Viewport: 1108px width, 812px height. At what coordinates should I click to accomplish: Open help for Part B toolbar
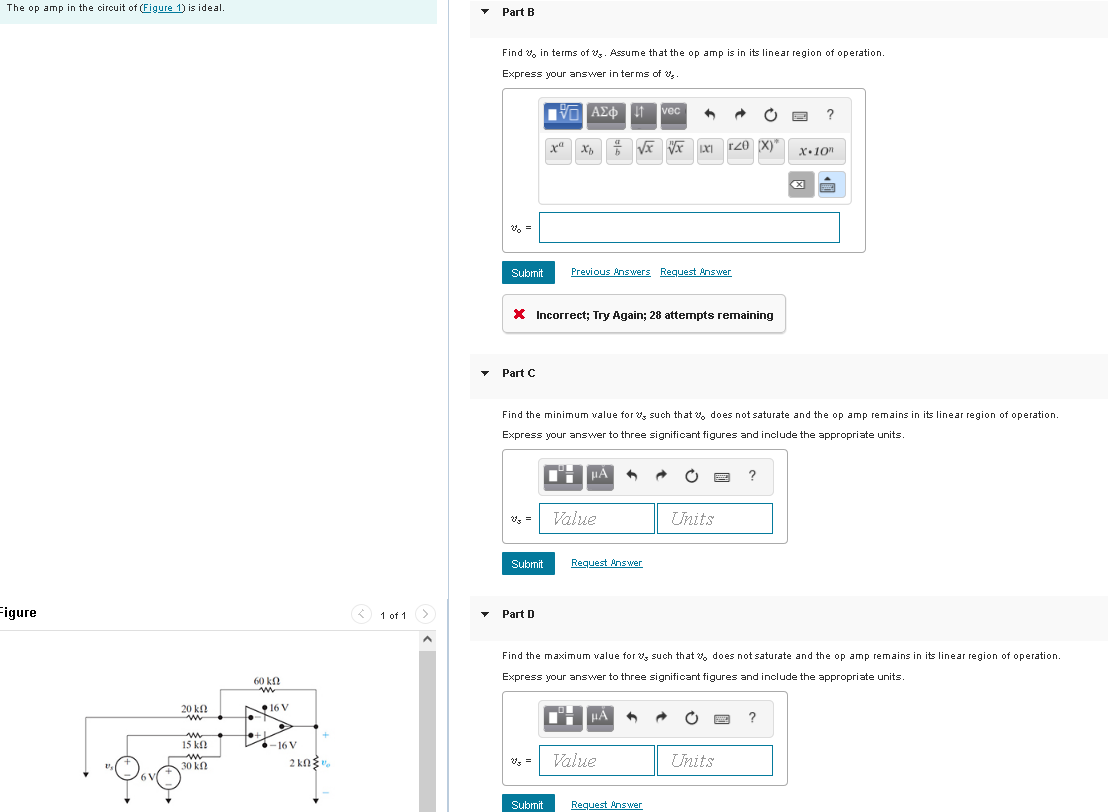pyautogui.click(x=830, y=114)
